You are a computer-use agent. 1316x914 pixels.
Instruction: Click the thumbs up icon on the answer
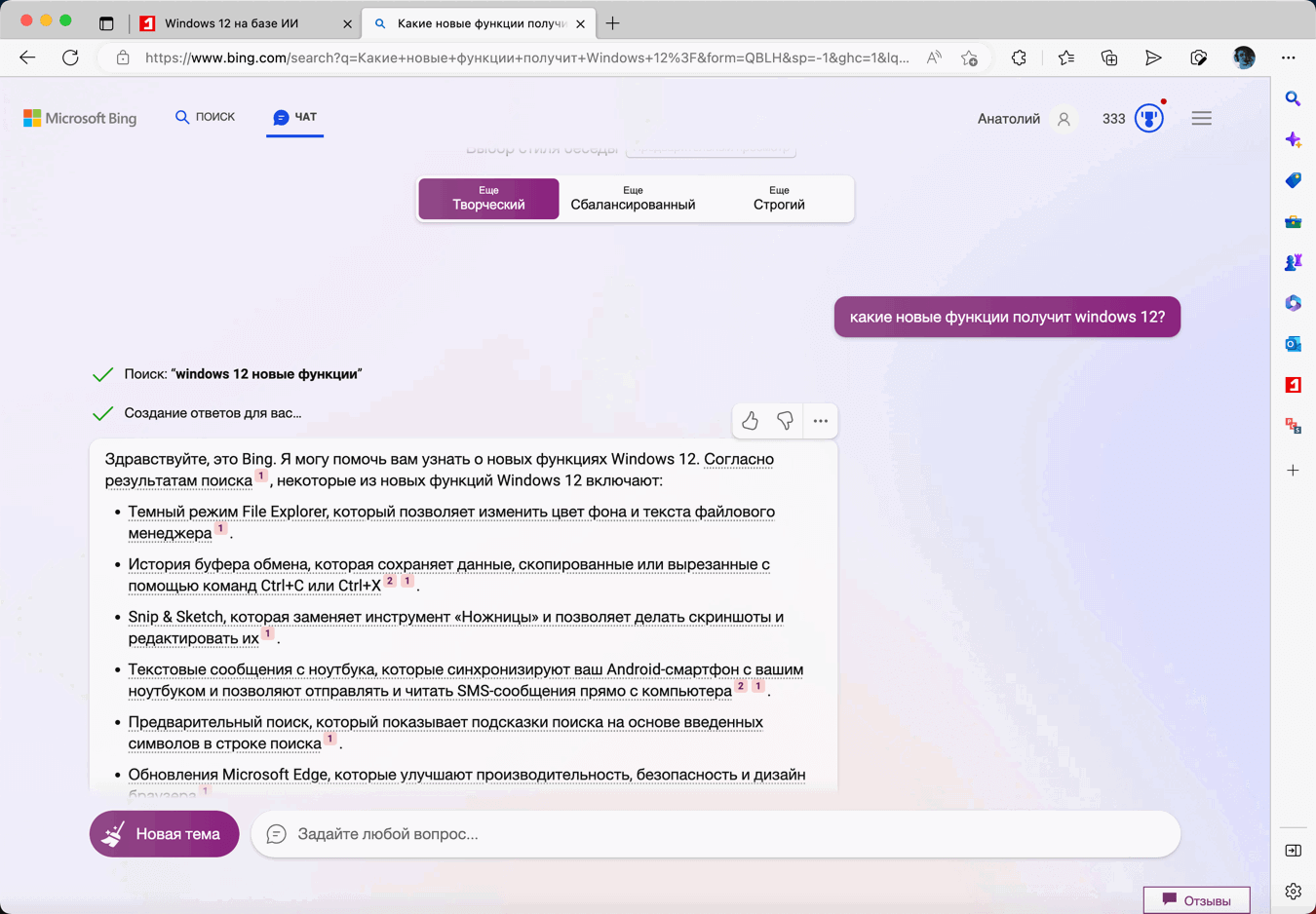tap(750, 421)
